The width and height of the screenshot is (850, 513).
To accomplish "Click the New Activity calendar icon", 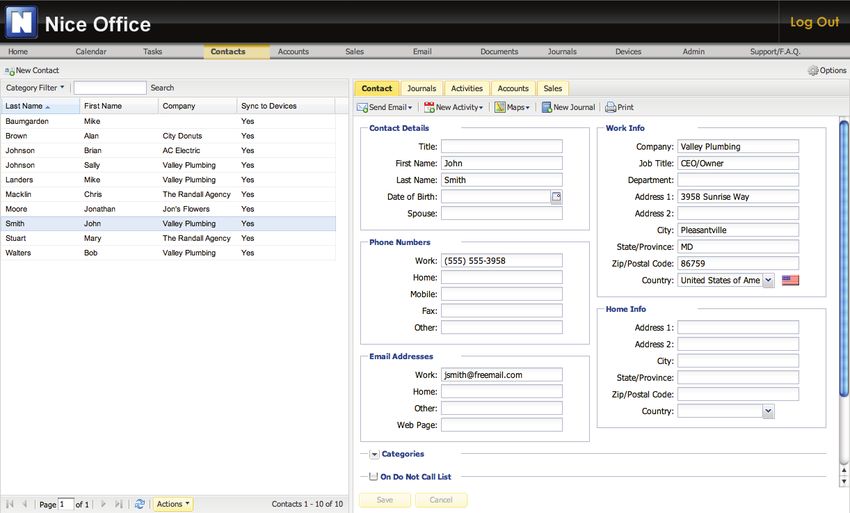I will pos(429,107).
